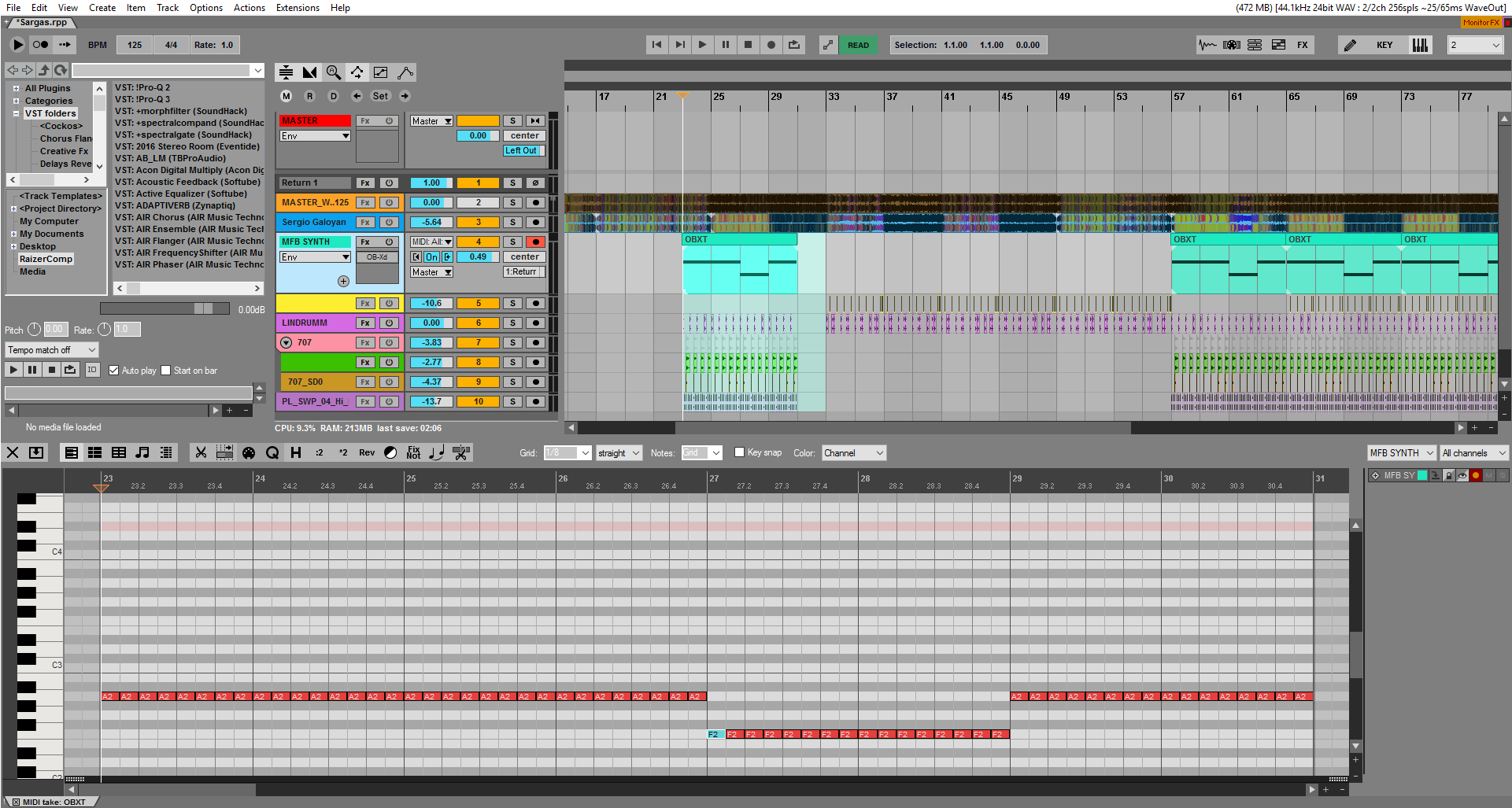1512x808 pixels.
Task: Click the scissors split tool in MIDI editor
Action: [201, 452]
